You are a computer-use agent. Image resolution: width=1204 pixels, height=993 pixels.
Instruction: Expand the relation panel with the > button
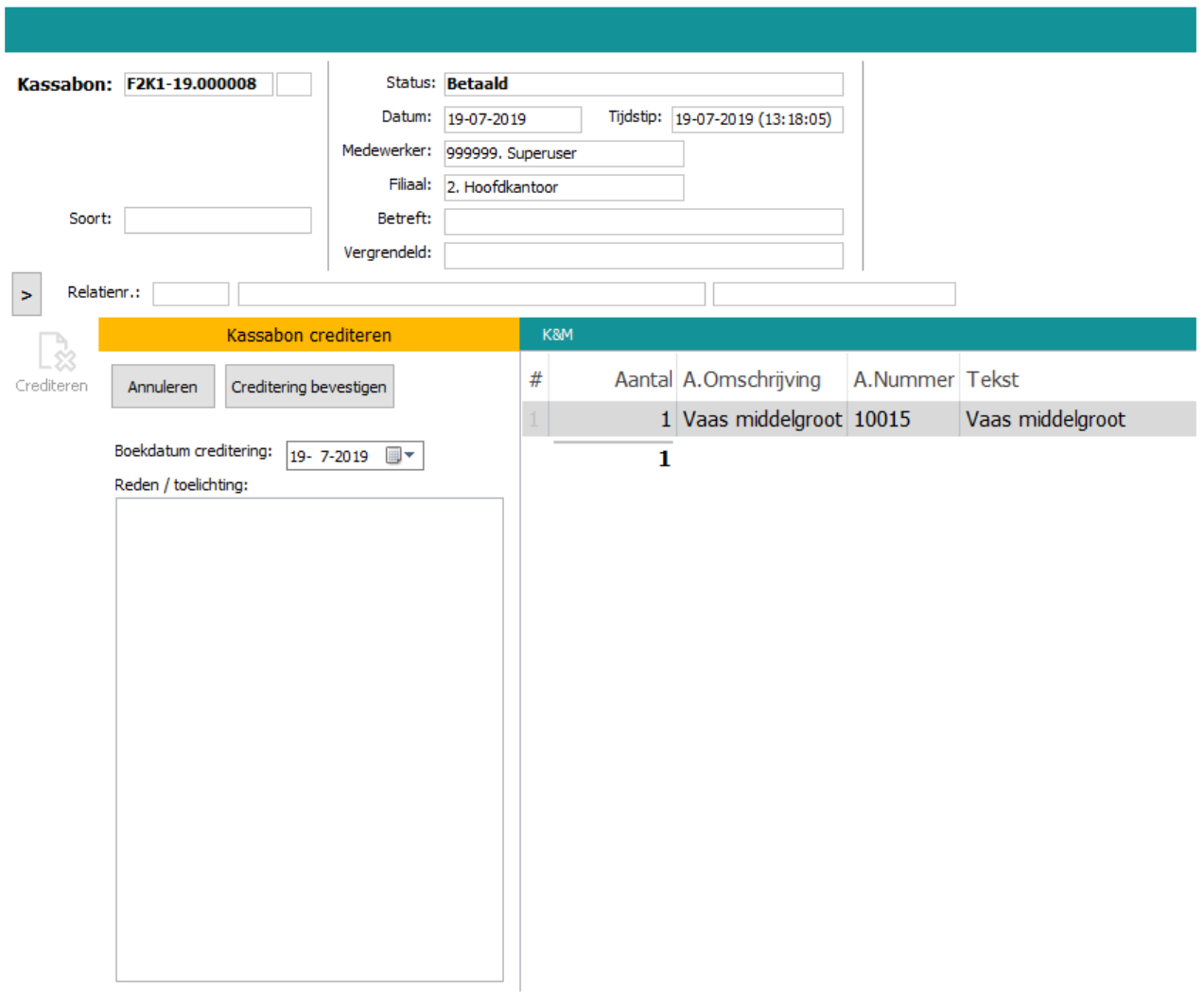(x=26, y=295)
